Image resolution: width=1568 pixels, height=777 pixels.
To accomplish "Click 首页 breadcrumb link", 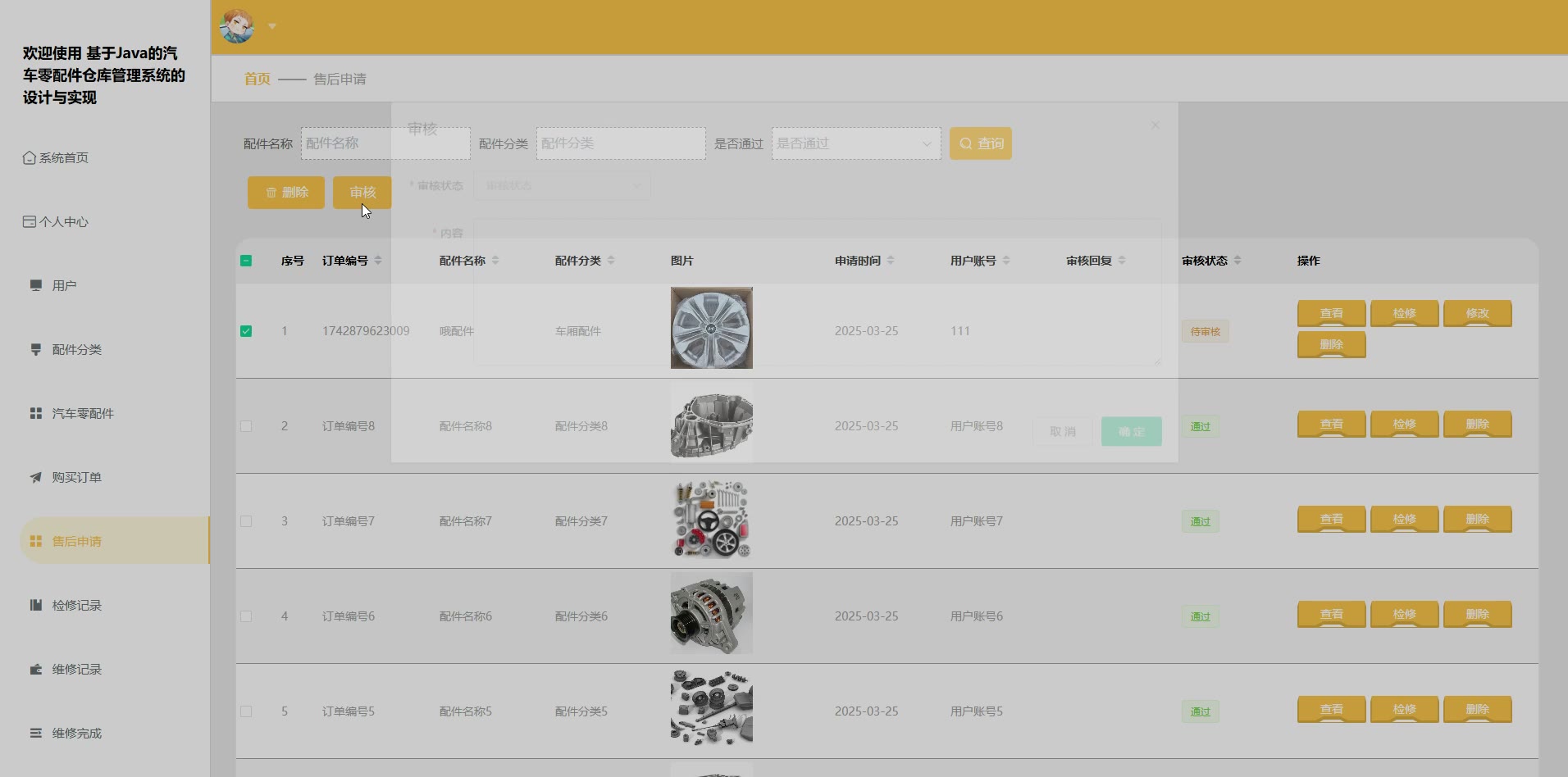I will [257, 79].
